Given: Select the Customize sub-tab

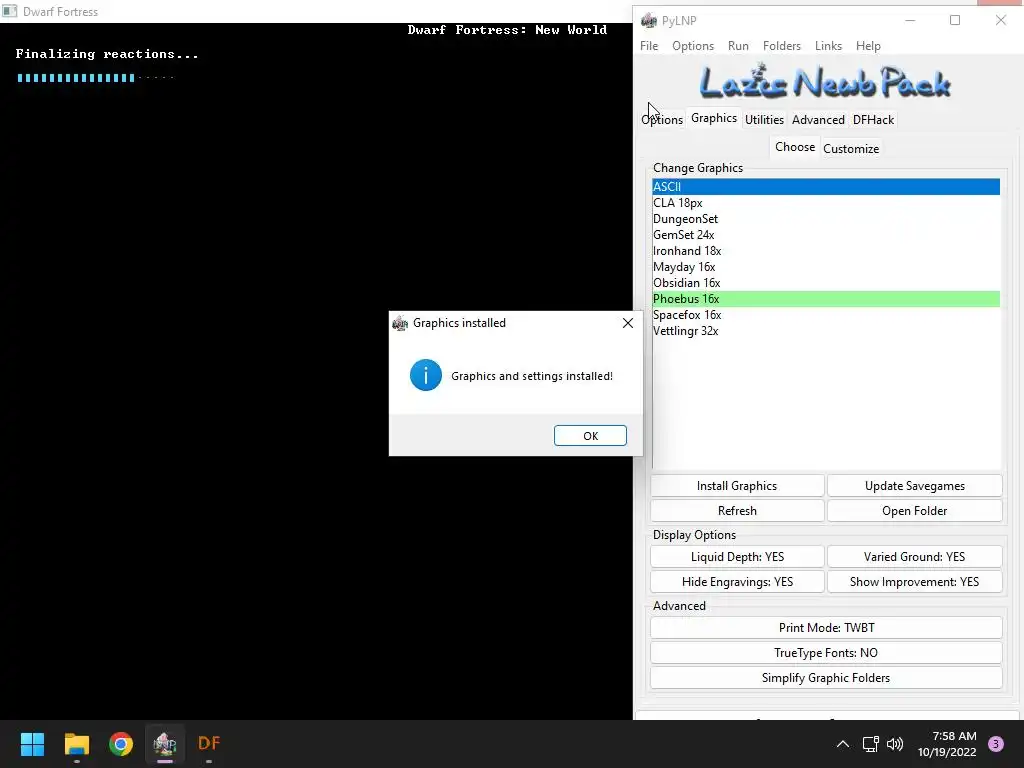Looking at the screenshot, I should pos(851,148).
